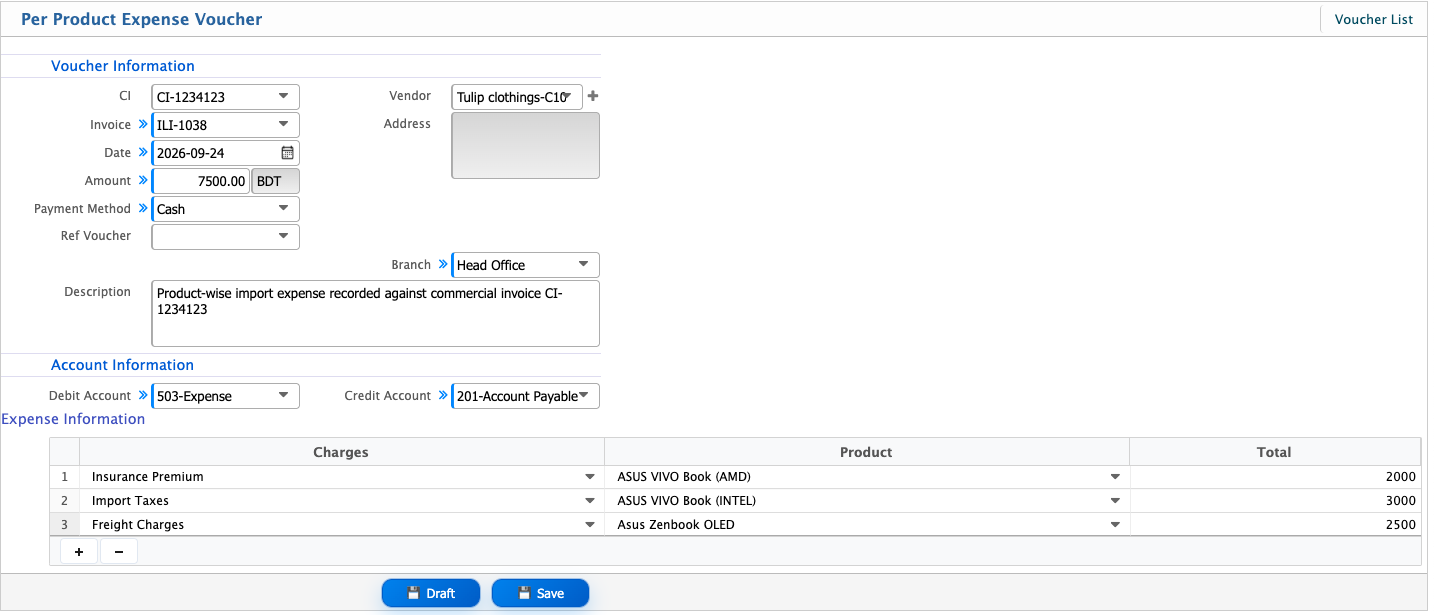Add an expense row with plus button
This screenshot has width=1434, height=615.
pos(79,551)
